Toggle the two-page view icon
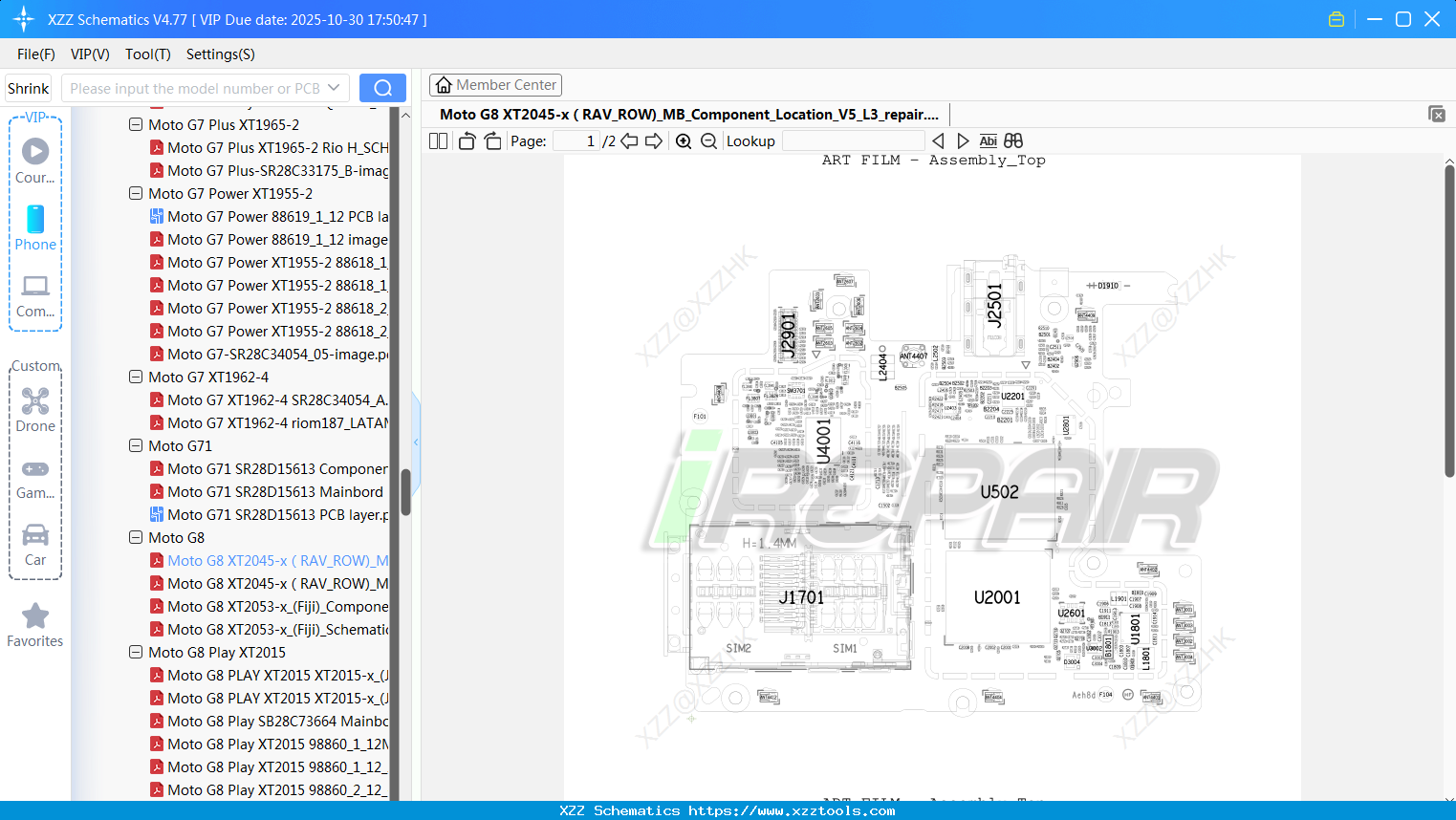Viewport: 1456px width, 820px height. click(438, 141)
